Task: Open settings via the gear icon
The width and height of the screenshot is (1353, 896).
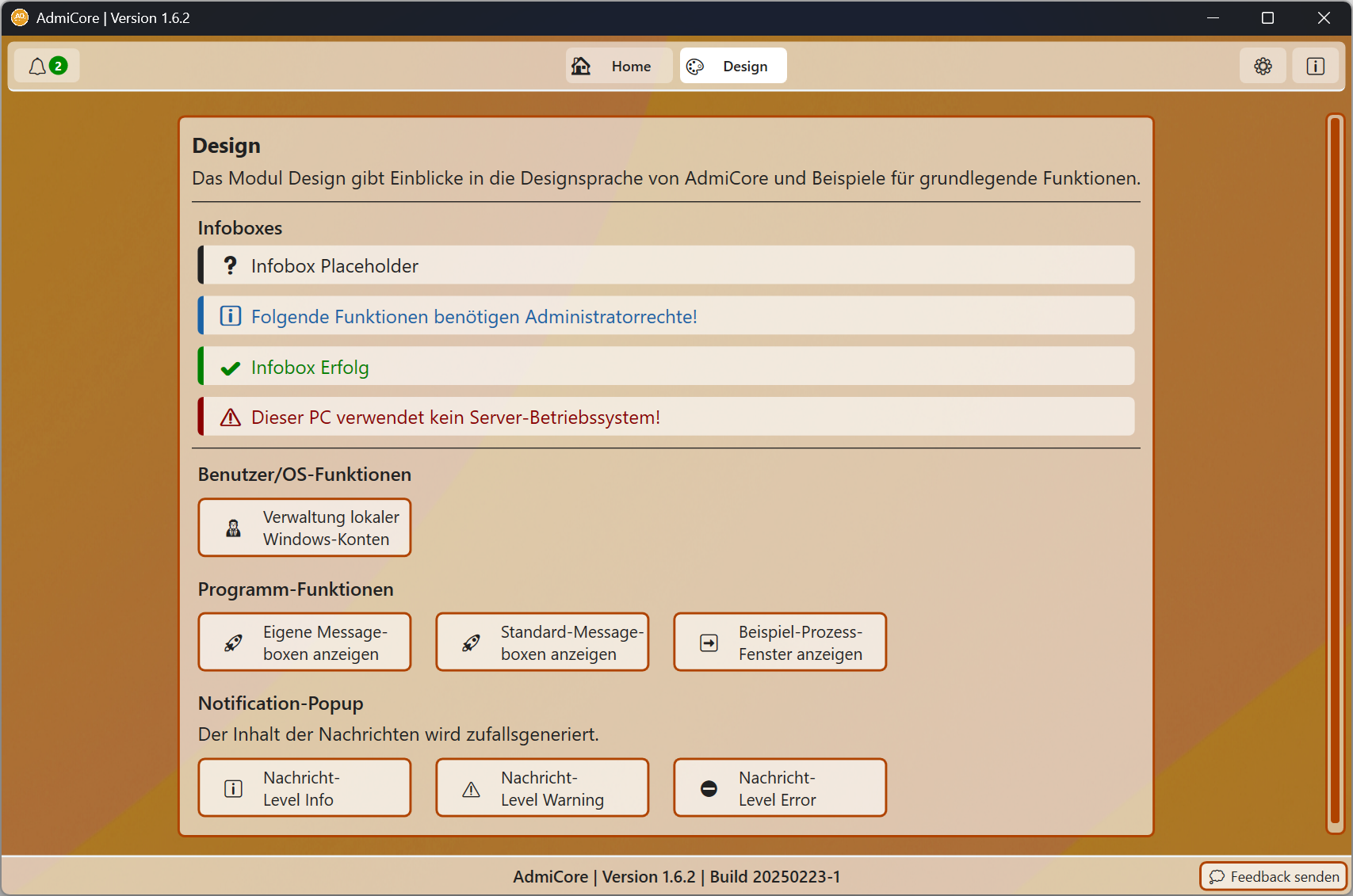Action: click(1263, 66)
